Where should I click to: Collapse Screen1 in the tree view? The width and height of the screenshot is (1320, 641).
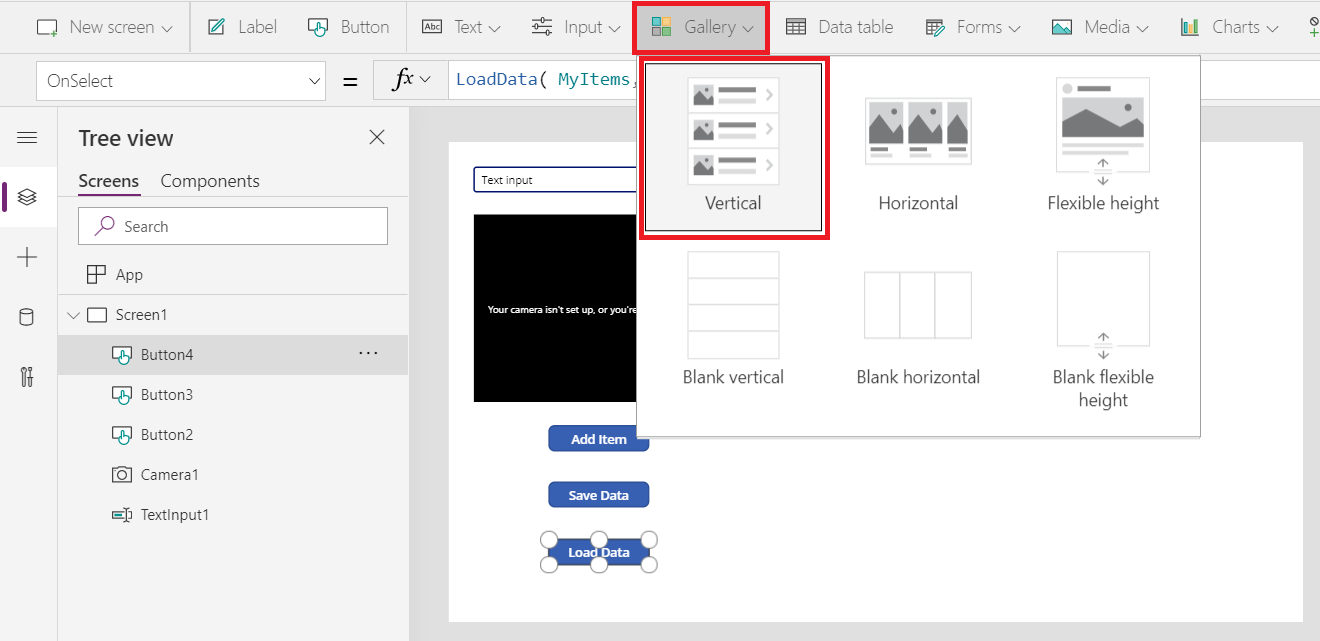tap(73, 314)
